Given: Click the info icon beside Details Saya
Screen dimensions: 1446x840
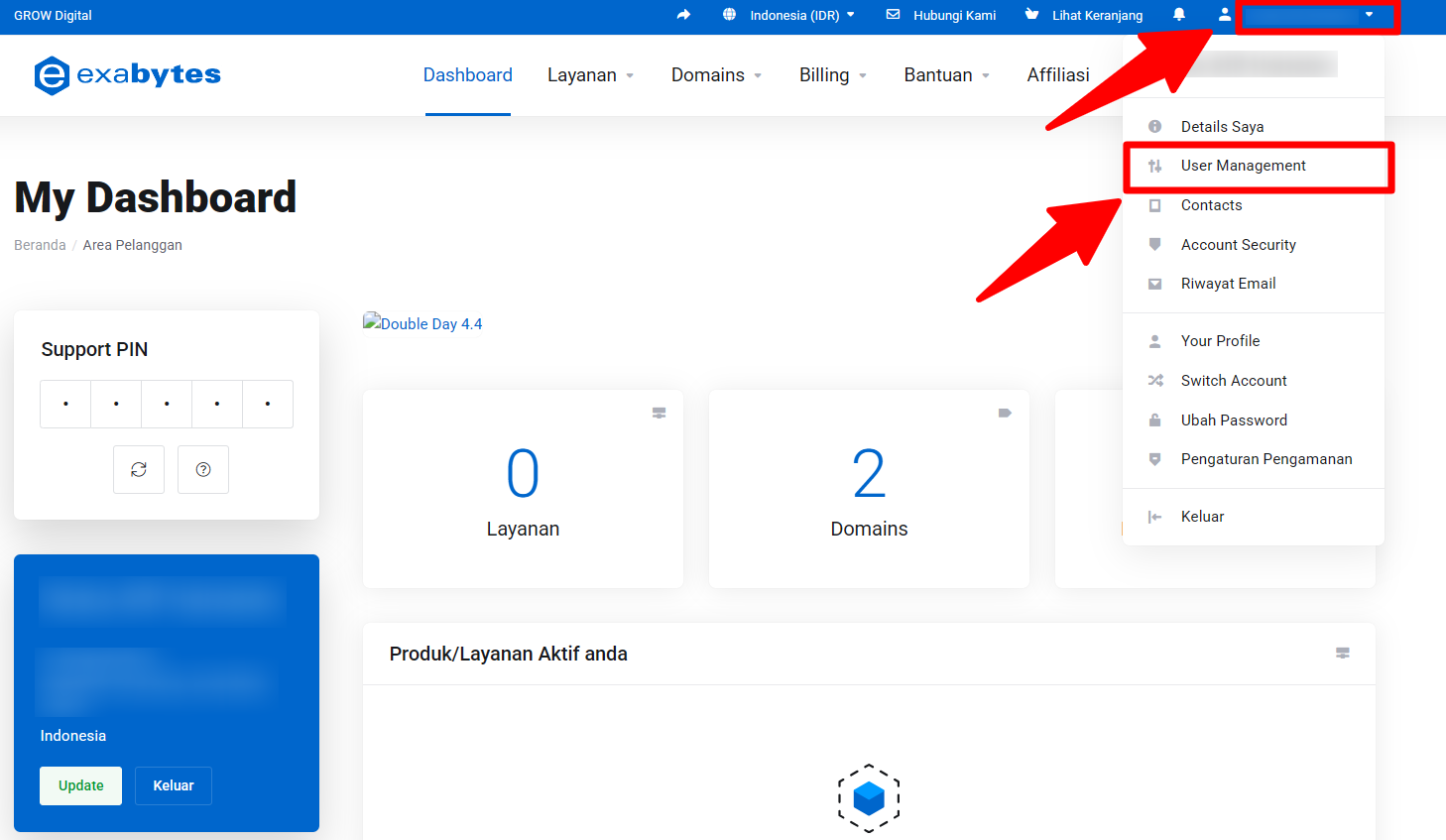Looking at the screenshot, I should [1154, 126].
